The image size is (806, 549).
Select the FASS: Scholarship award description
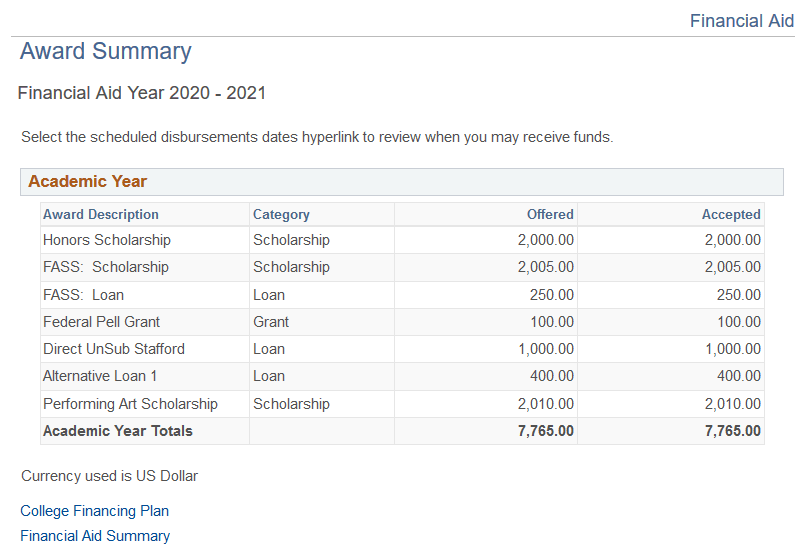pyautogui.click(x=106, y=267)
